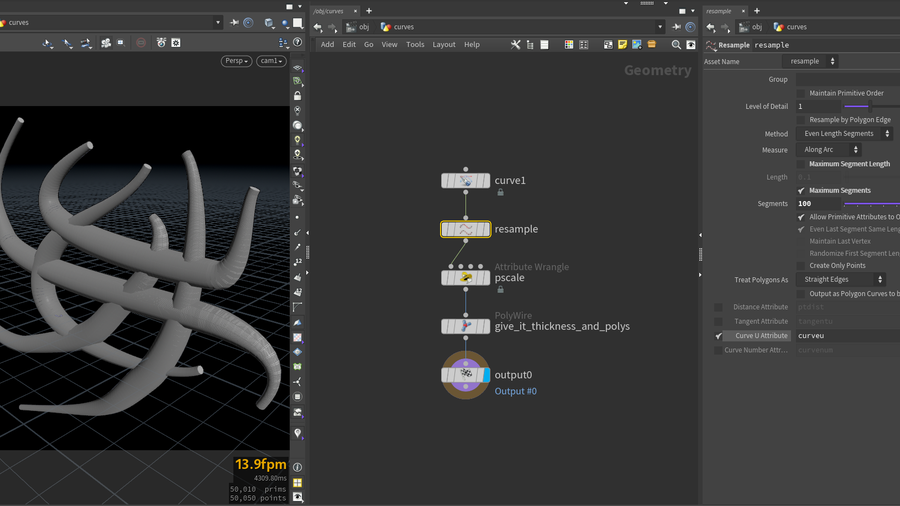This screenshot has width=900, height=506.
Task: Enable Create Only Points checkbox
Action: coord(801,265)
